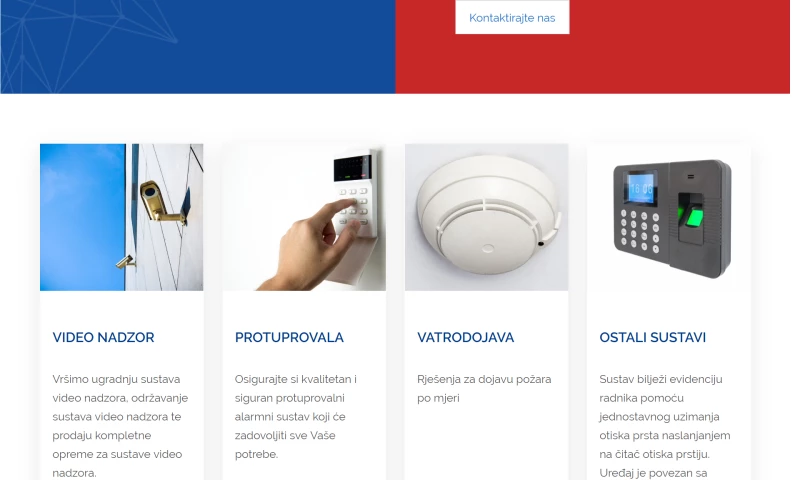Open the smoke detector image
The height and width of the screenshot is (480, 800).
click(486, 217)
